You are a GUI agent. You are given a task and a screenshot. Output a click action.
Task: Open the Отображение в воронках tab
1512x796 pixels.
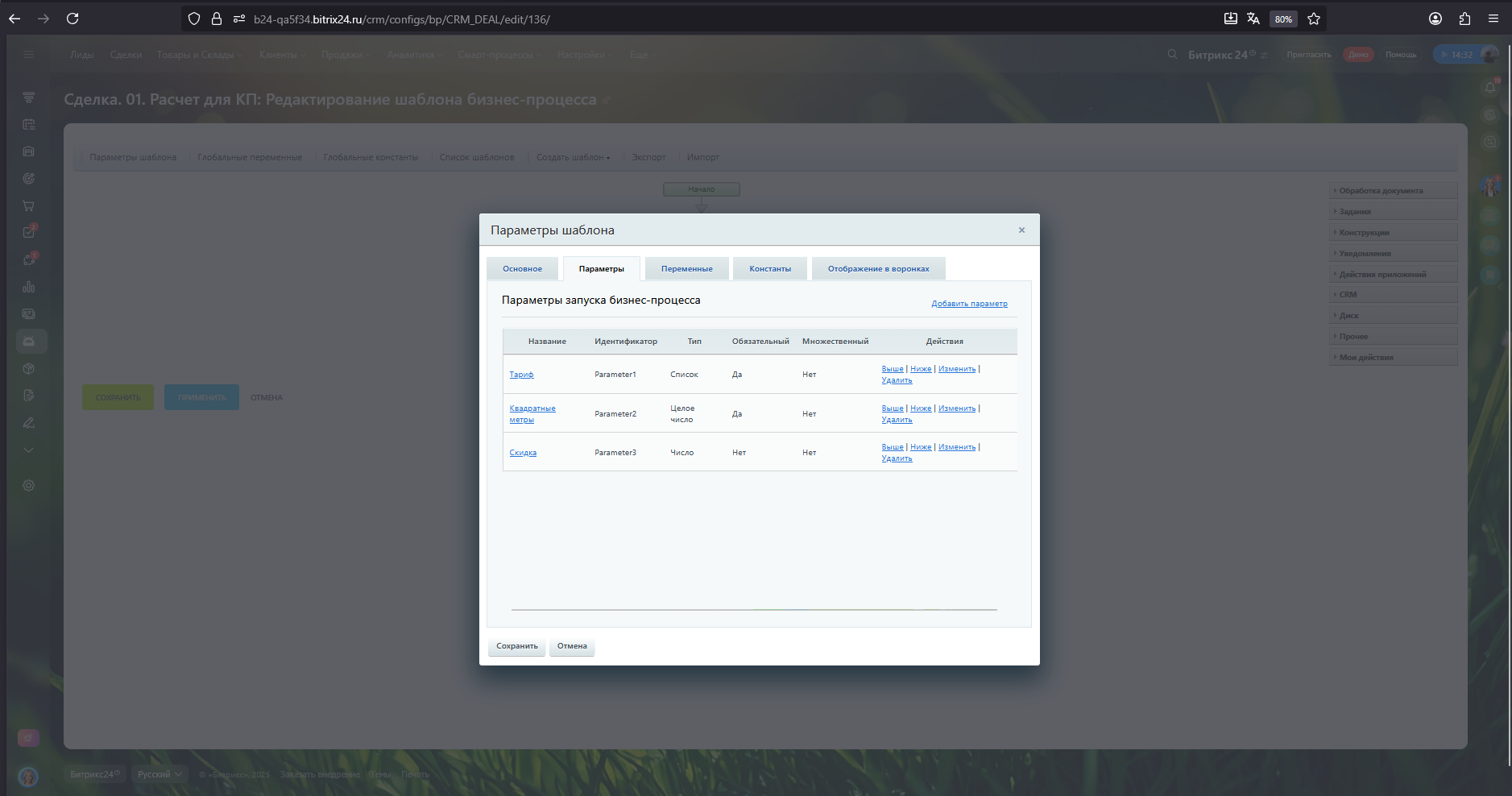click(879, 269)
